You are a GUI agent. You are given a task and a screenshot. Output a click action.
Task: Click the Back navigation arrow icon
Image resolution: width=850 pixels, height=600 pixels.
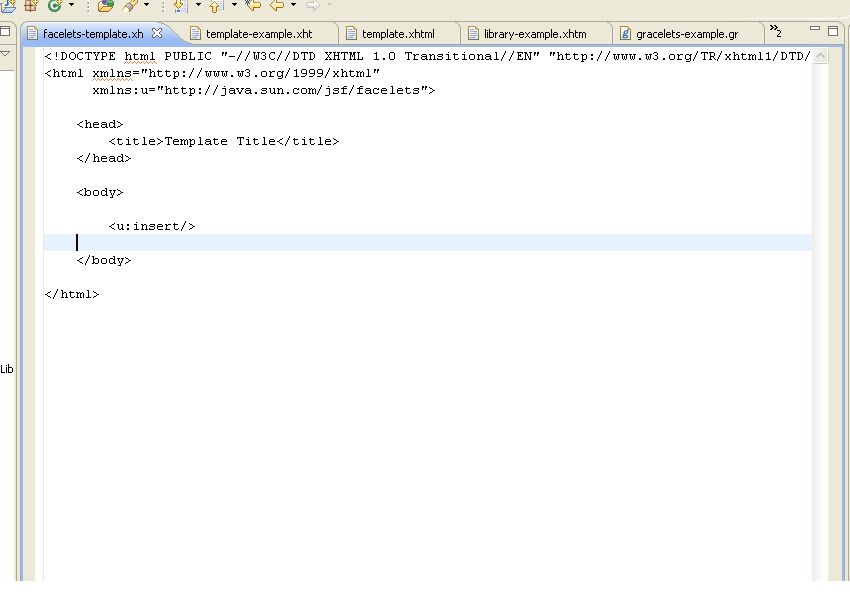tap(277, 6)
